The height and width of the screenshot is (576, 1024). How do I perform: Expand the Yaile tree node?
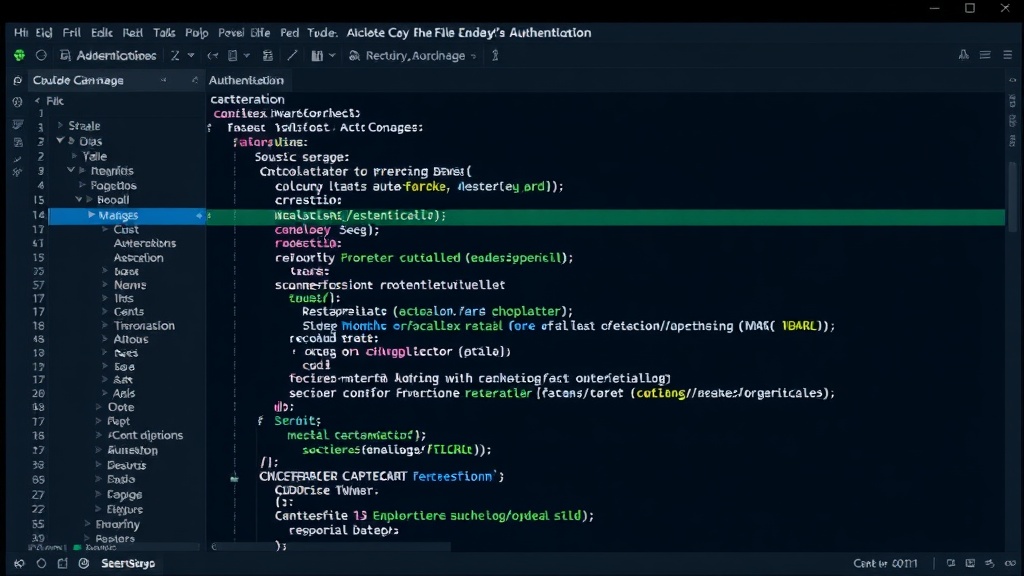coord(74,156)
